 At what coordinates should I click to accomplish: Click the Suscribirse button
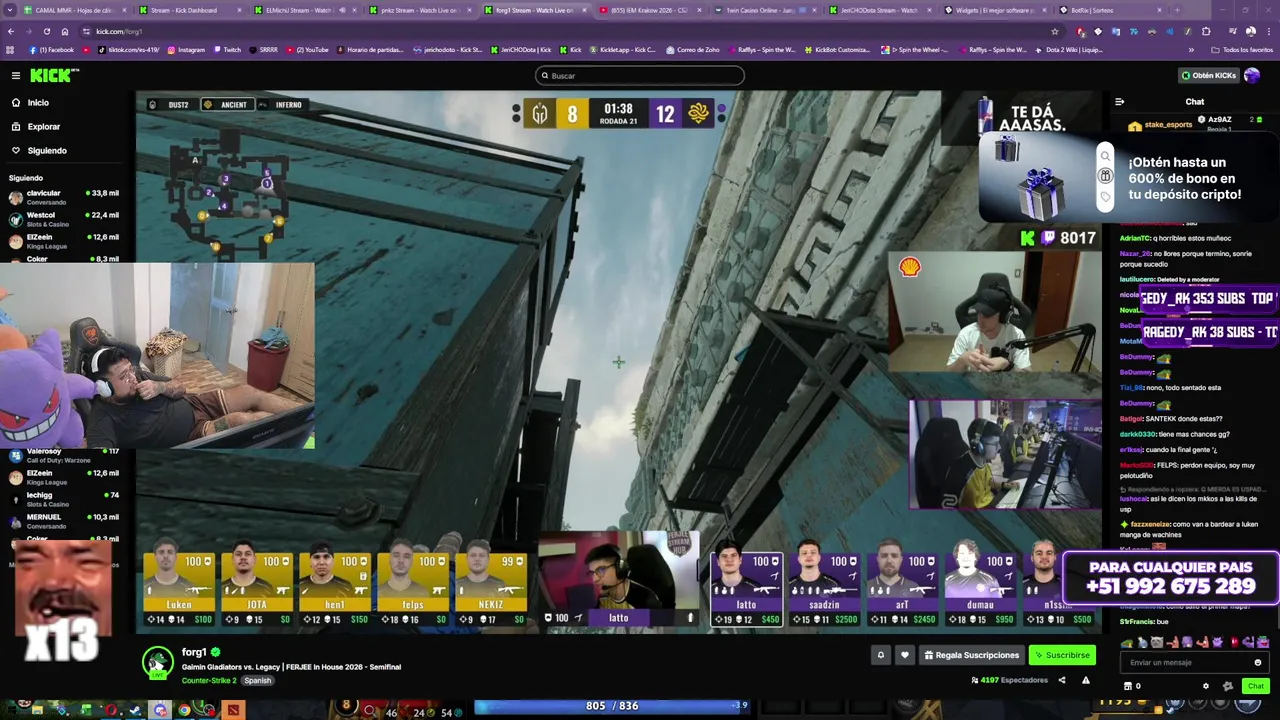click(1063, 655)
